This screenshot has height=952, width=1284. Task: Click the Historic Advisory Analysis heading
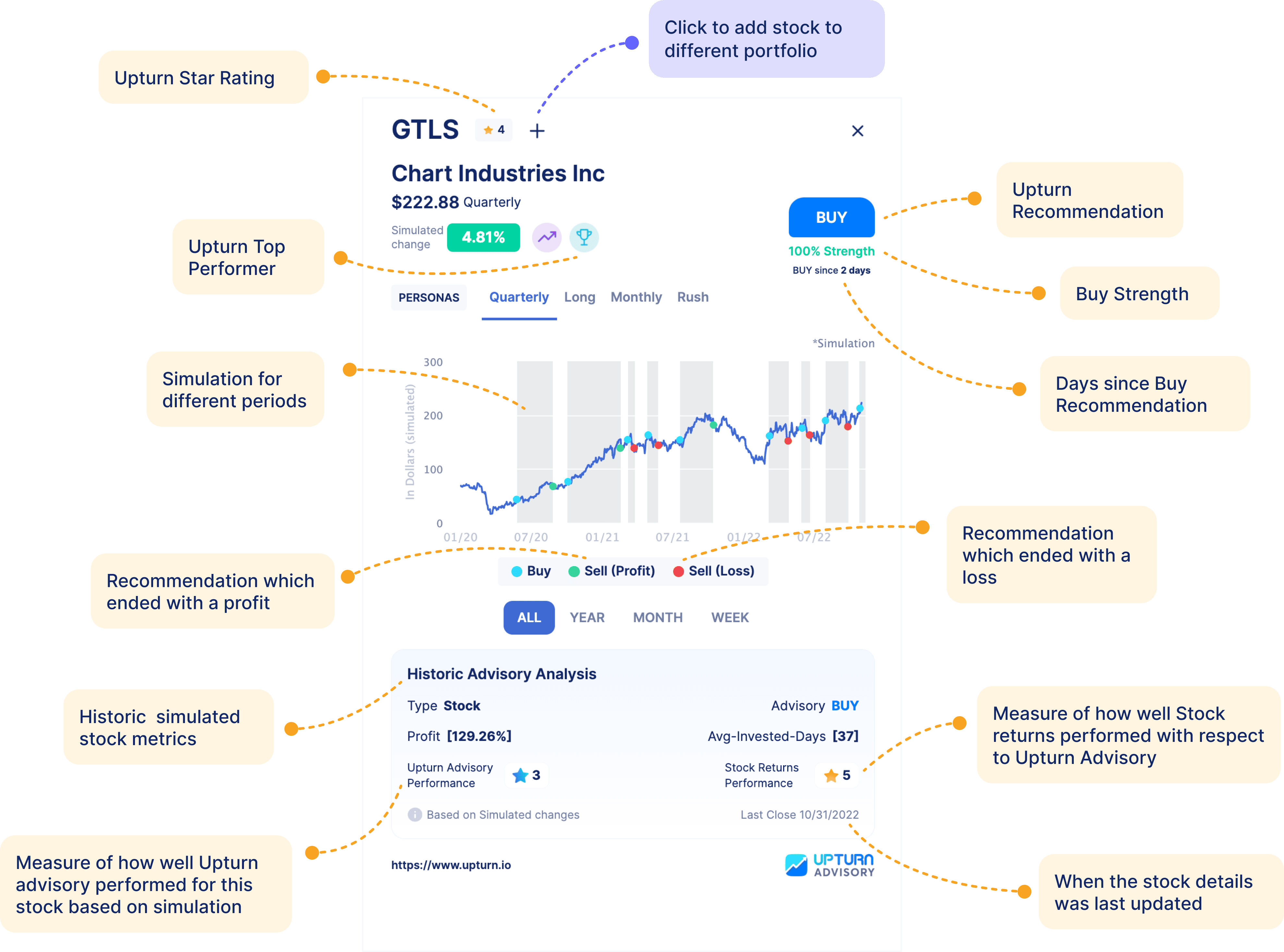point(502,674)
